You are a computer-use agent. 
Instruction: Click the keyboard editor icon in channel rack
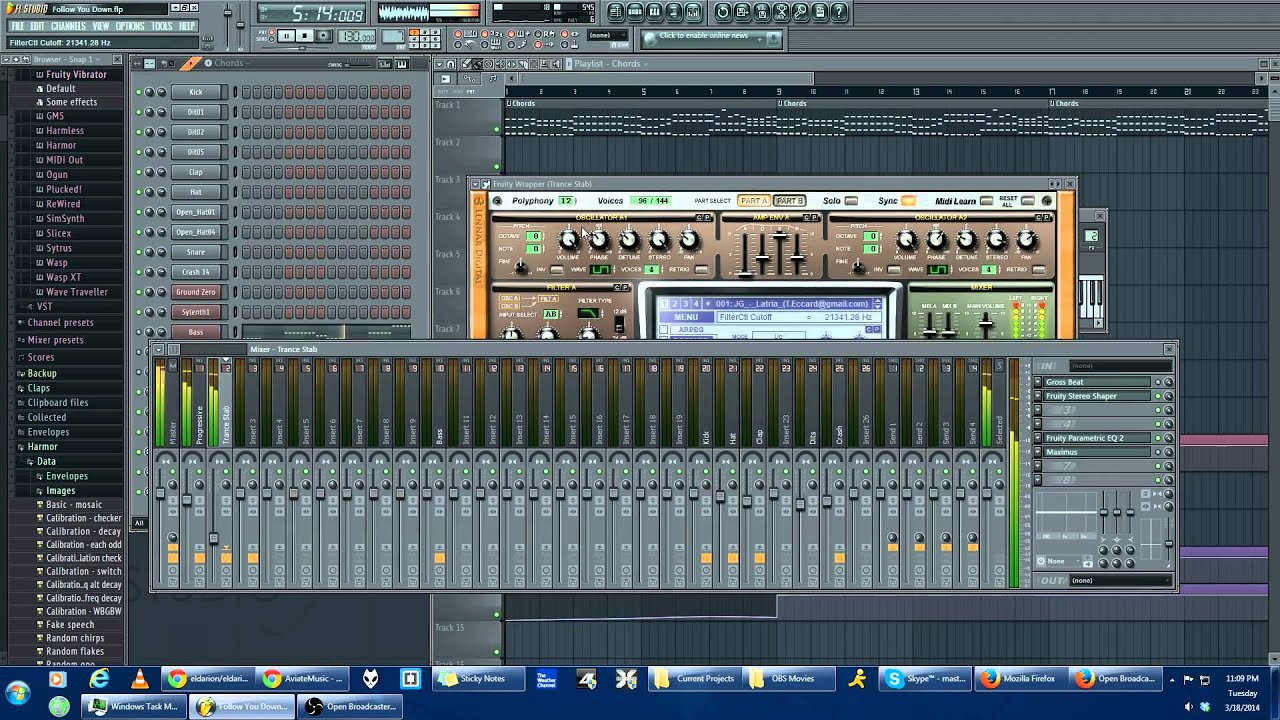point(401,64)
